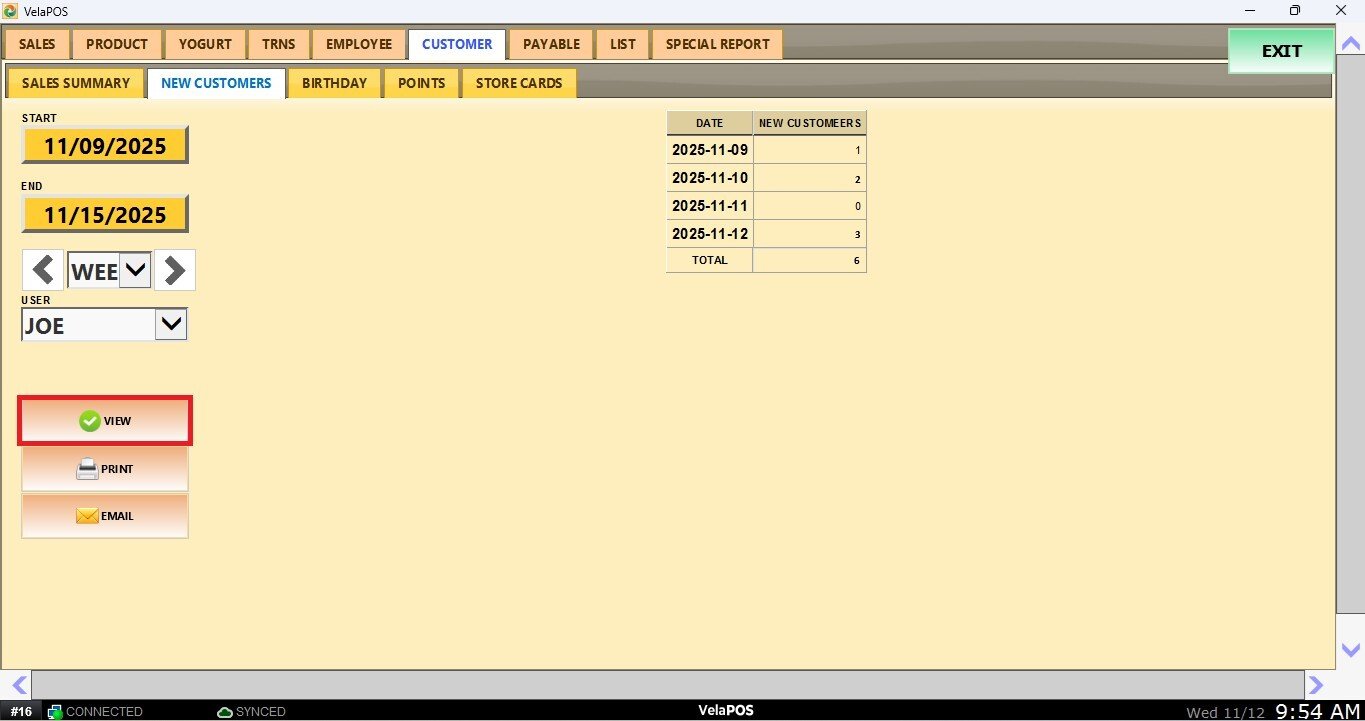
Task: Expand the week period dropdown
Action: 135,270
